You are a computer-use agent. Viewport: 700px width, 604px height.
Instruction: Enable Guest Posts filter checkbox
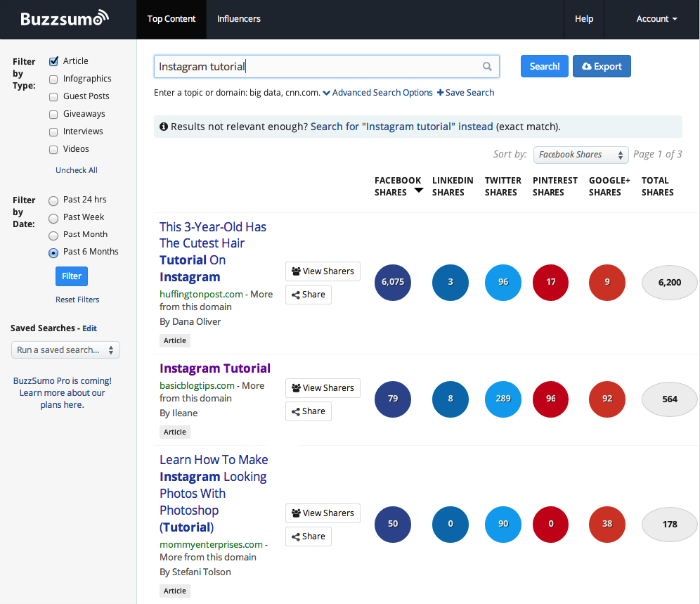click(54, 97)
